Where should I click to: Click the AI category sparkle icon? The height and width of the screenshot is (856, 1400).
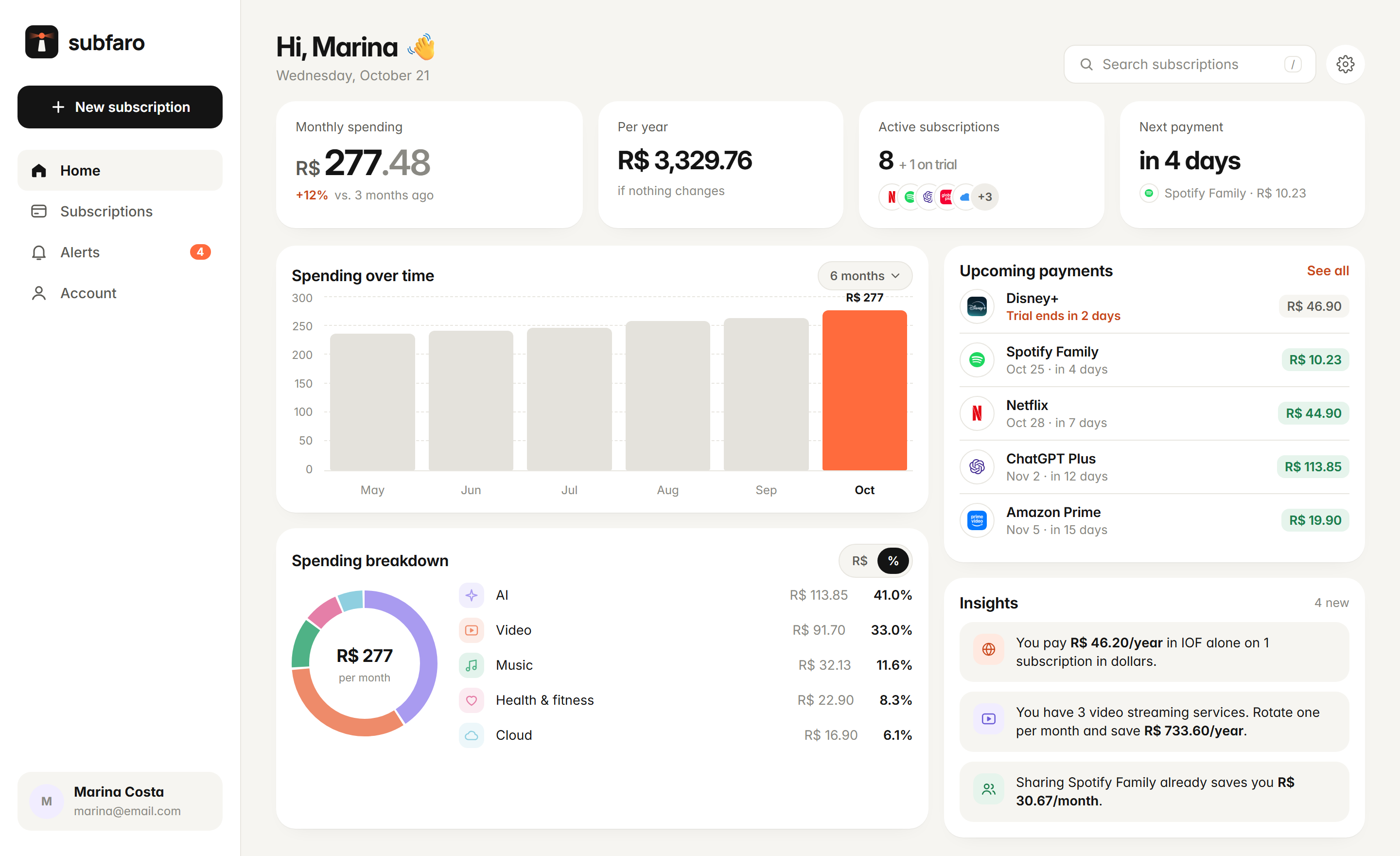(471, 595)
